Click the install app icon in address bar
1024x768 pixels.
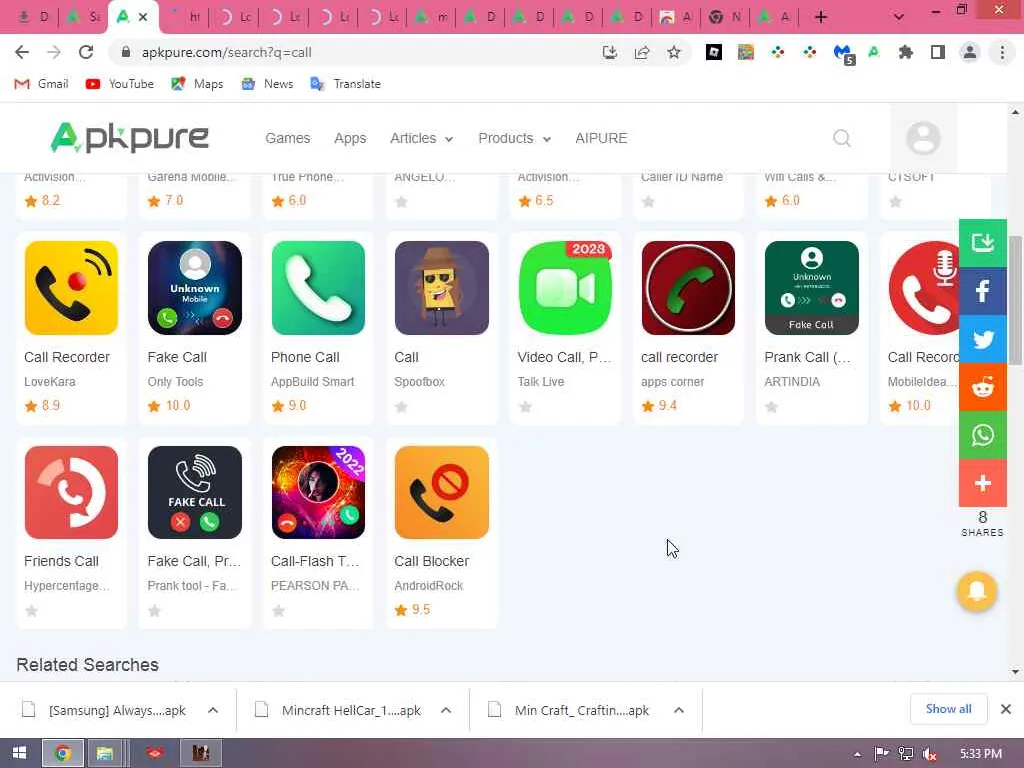click(x=610, y=52)
